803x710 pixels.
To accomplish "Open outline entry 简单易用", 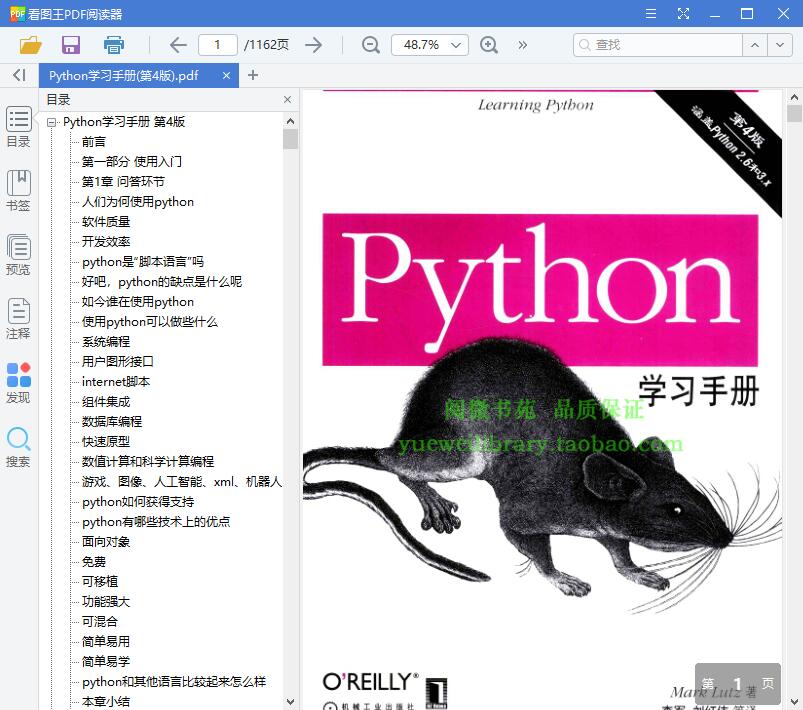I will point(106,642).
